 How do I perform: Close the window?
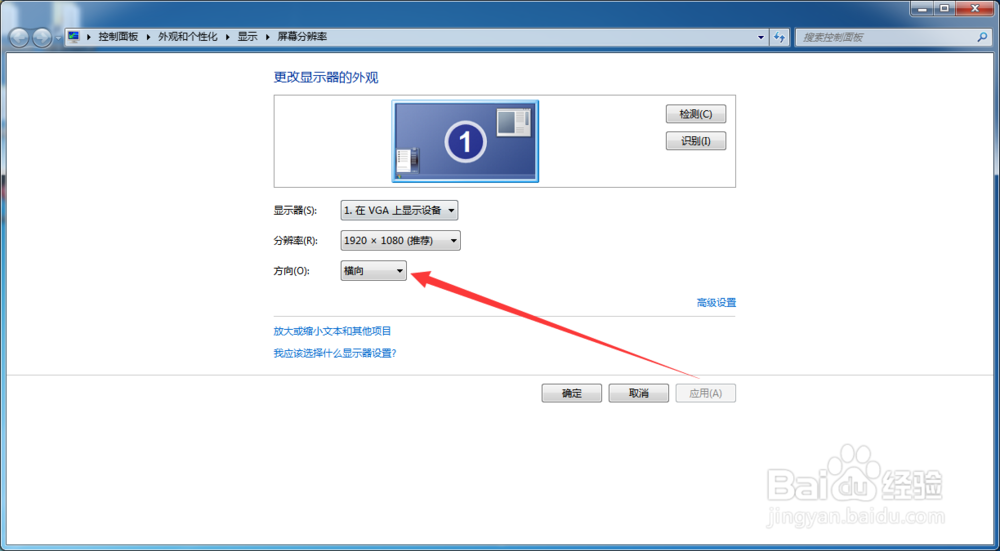[975, 8]
